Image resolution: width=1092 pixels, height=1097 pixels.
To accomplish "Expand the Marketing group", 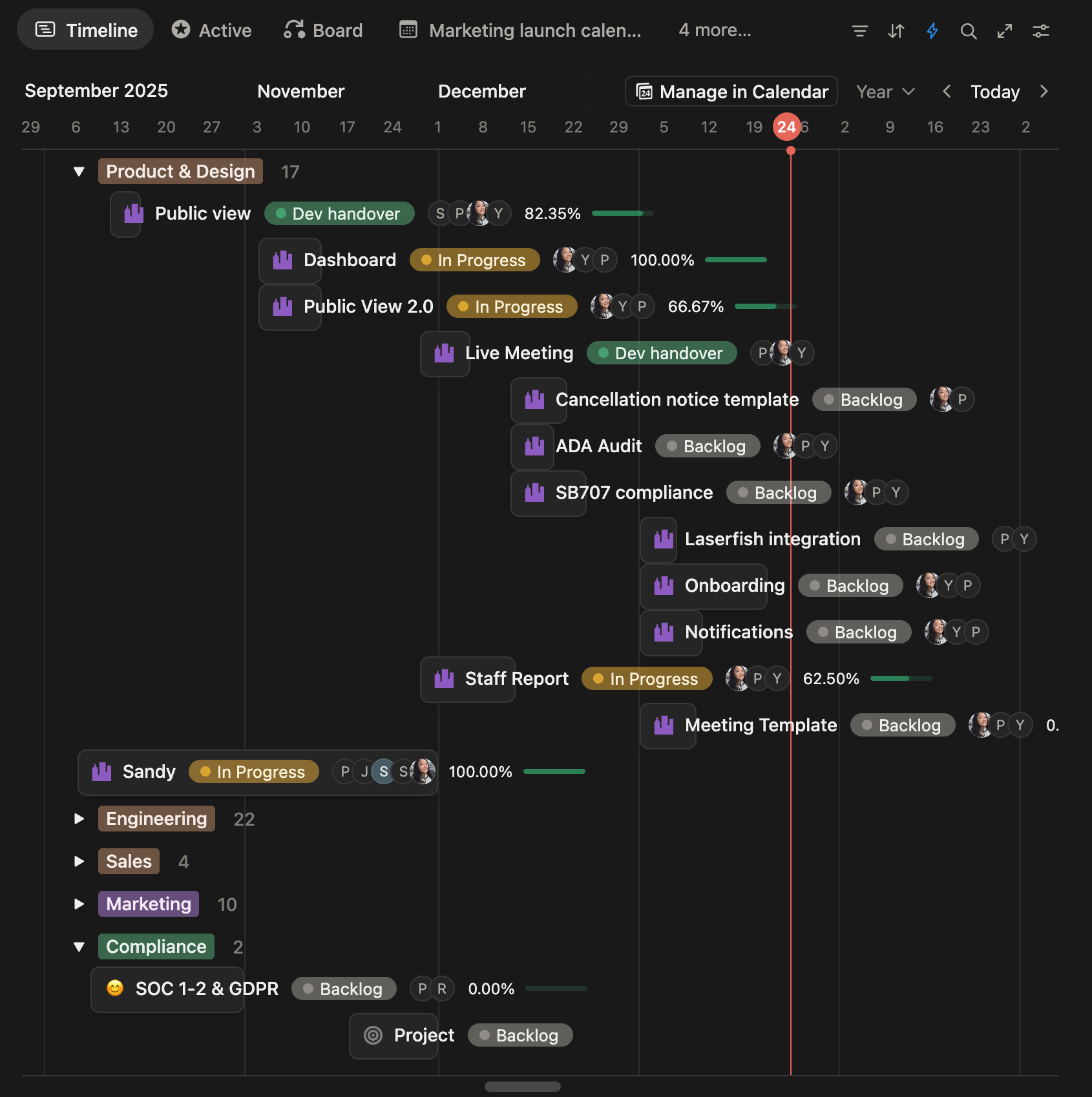I will point(79,904).
